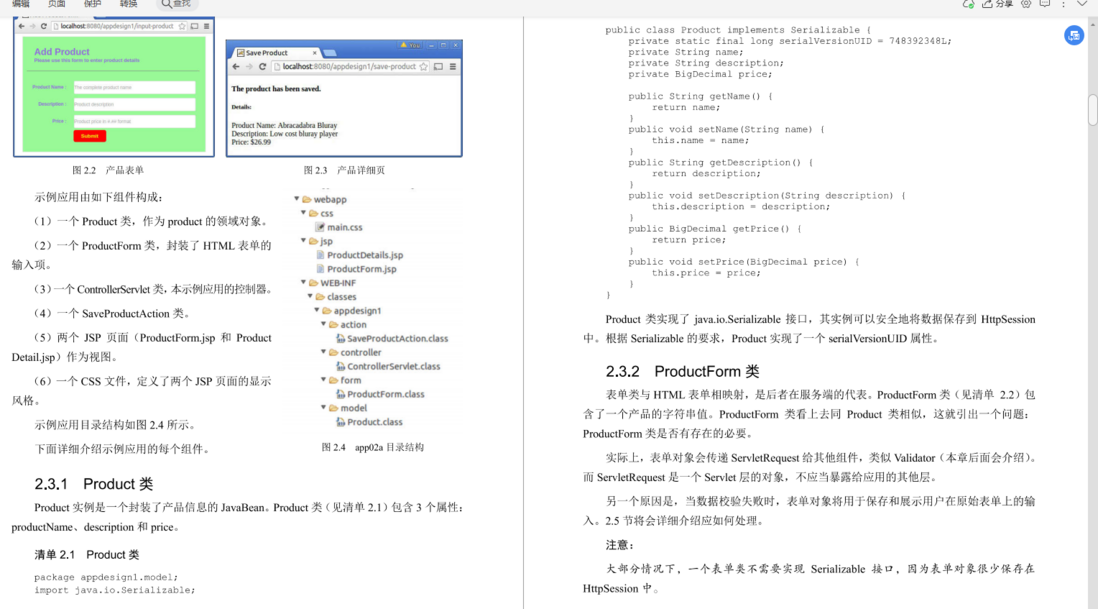Click the heading '2.3.2 ProductForm 类'
Viewport: 1098px width, 609px height.
[x=683, y=371]
